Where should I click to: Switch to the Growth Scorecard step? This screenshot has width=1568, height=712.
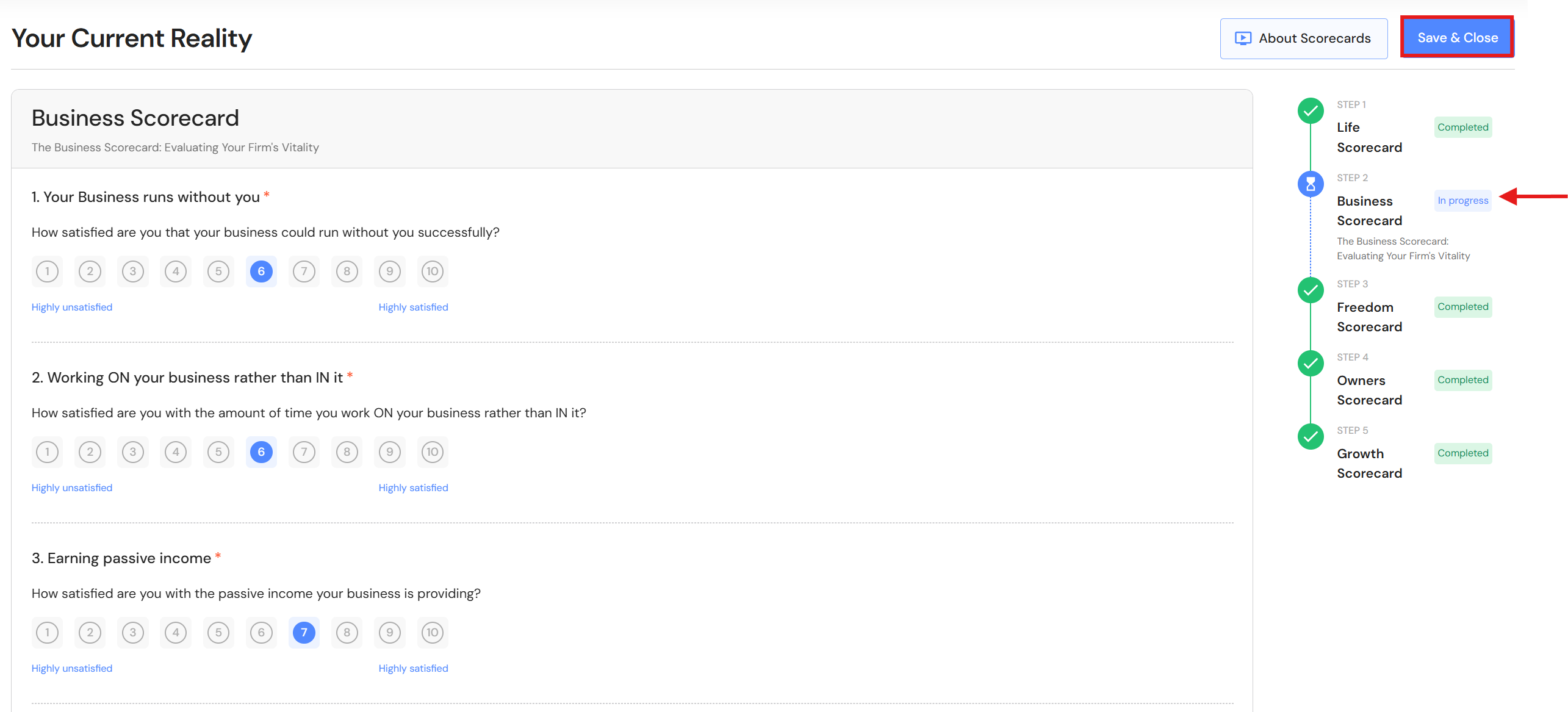[1368, 463]
